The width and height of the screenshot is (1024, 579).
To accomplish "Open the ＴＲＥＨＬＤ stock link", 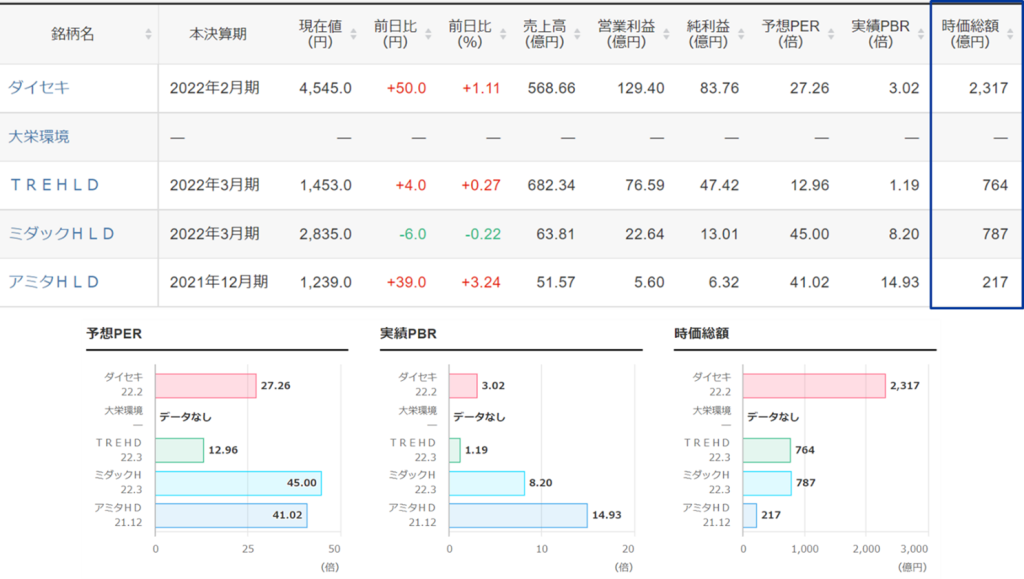I will [55, 185].
